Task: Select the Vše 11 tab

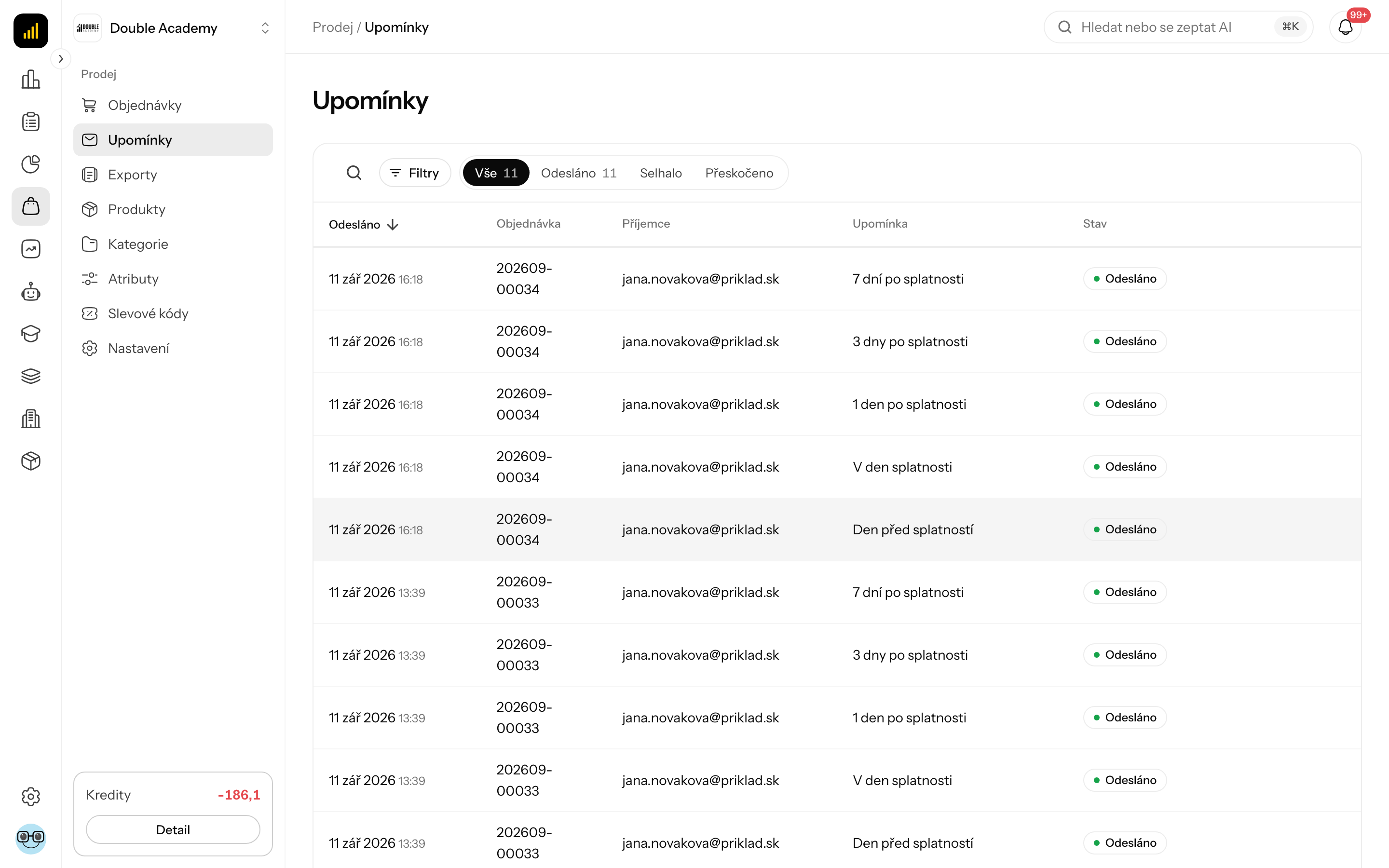Action: [496, 173]
